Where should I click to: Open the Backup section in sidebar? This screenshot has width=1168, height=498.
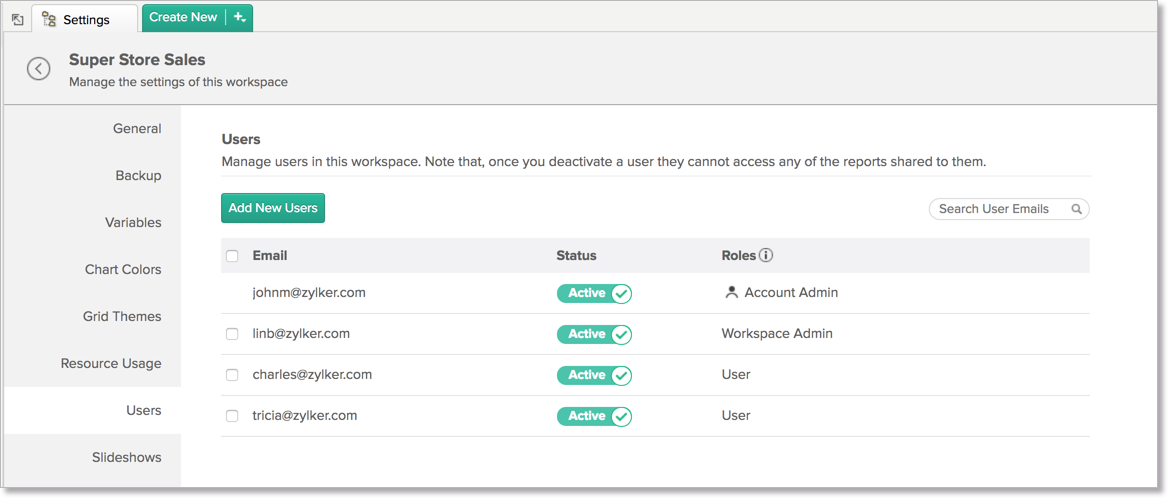point(138,175)
